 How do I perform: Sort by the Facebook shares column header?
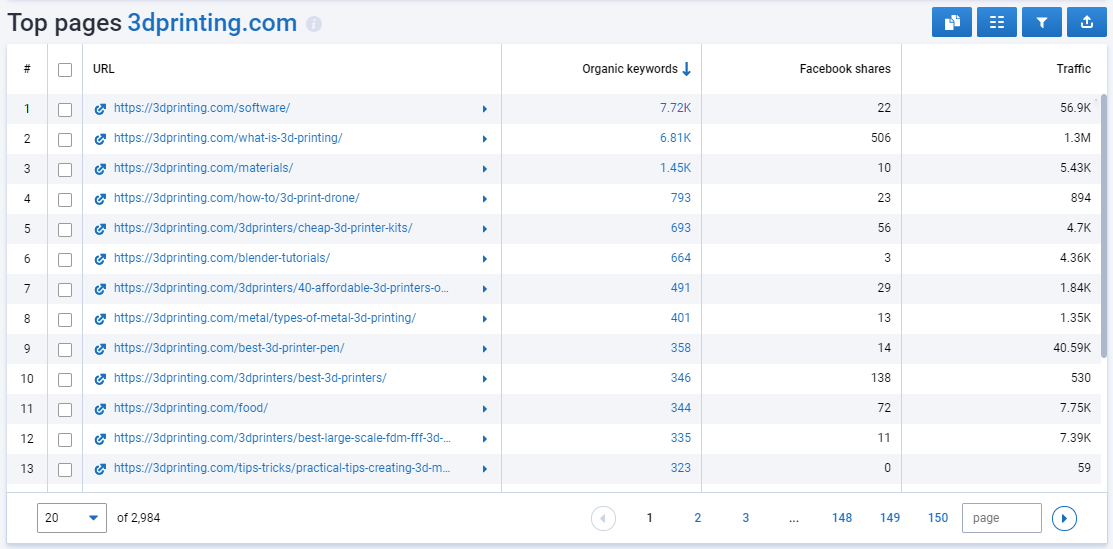(x=845, y=69)
